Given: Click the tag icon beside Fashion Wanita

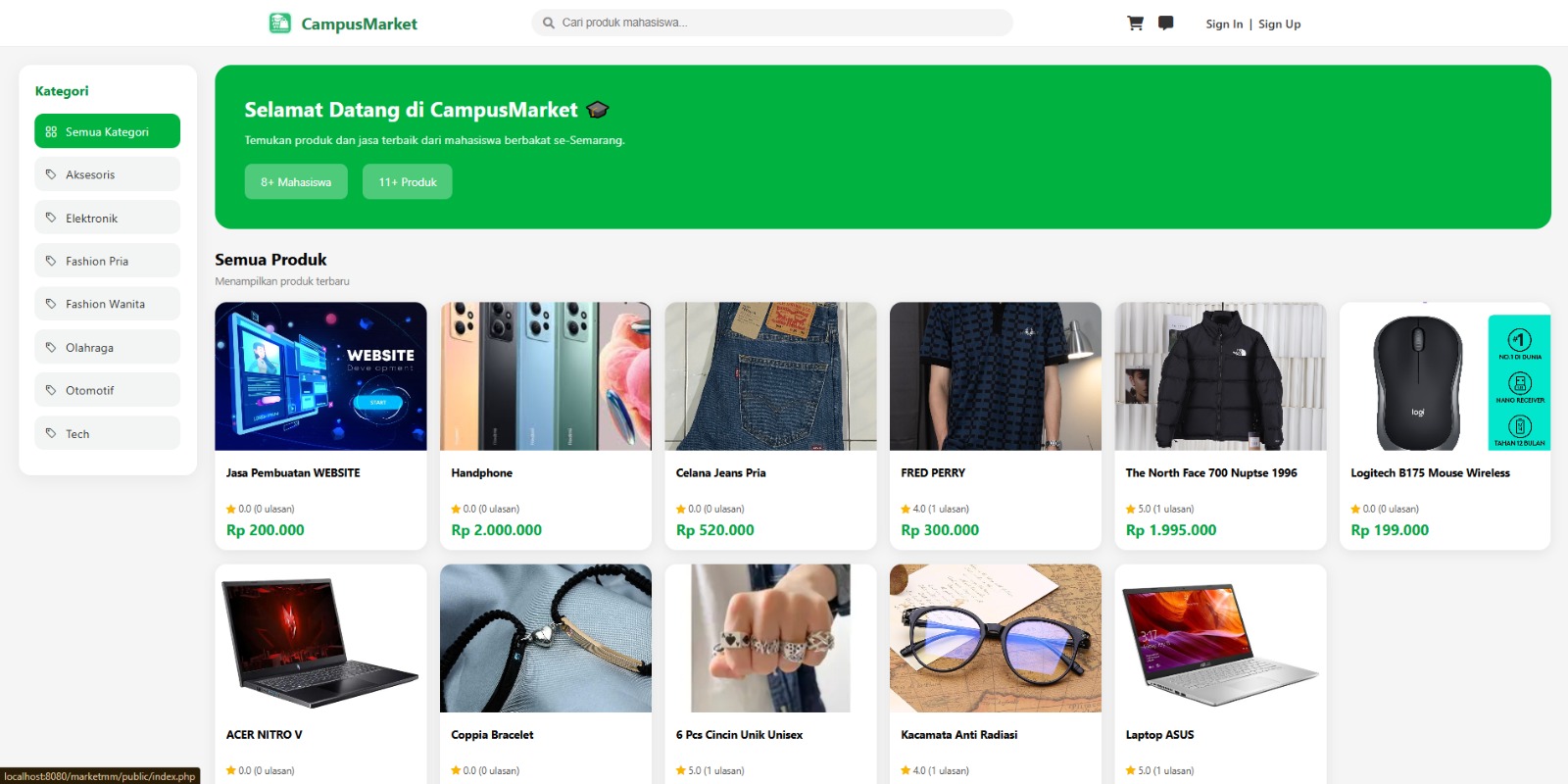Looking at the screenshot, I should (51, 304).
